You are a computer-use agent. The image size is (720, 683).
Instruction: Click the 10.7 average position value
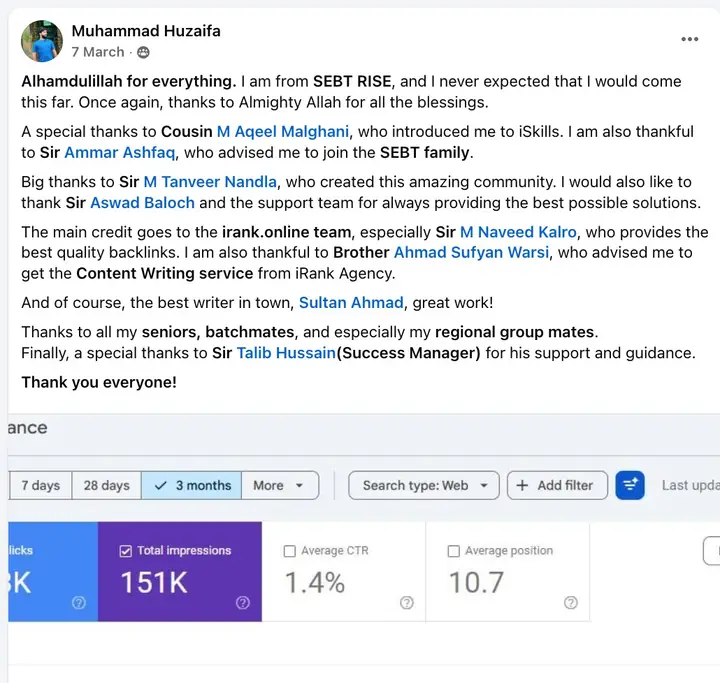pyautogui.click(x=476, y=583)
